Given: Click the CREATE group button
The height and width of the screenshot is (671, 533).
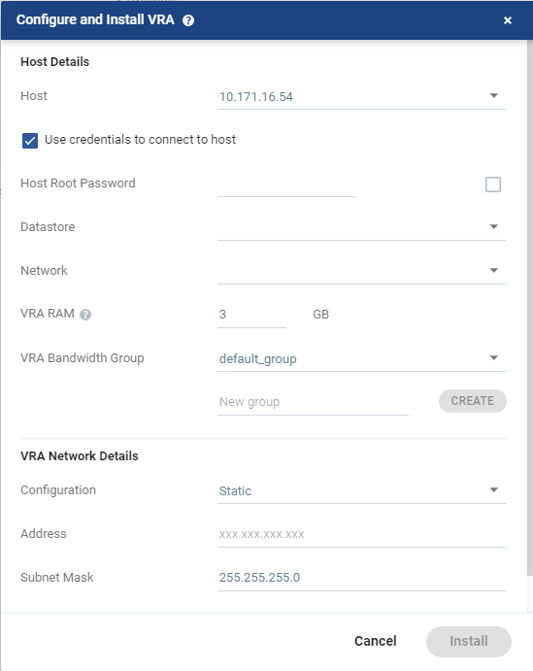Looking at the screenshot, I should pyautogui.click(x=473, y=401).
